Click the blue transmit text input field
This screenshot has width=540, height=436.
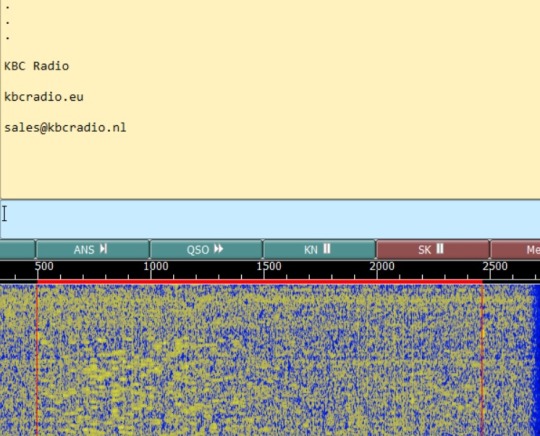click(x=270, y=219)
